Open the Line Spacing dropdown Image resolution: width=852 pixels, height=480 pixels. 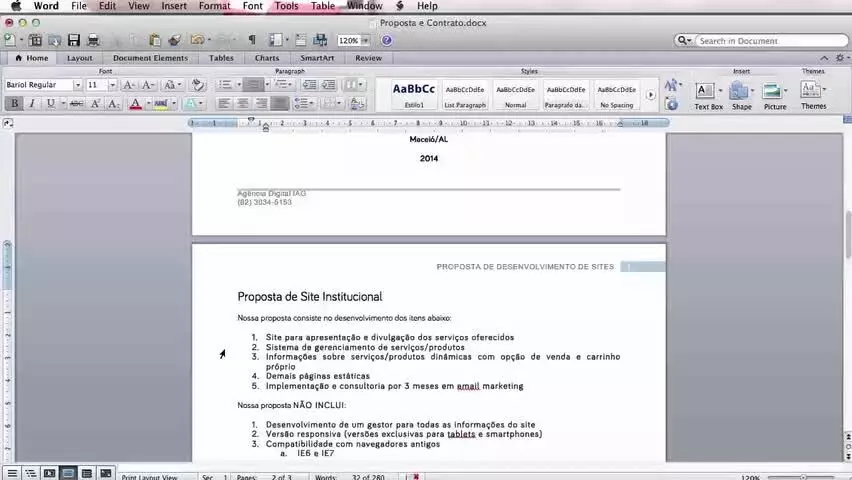(304, 103)
